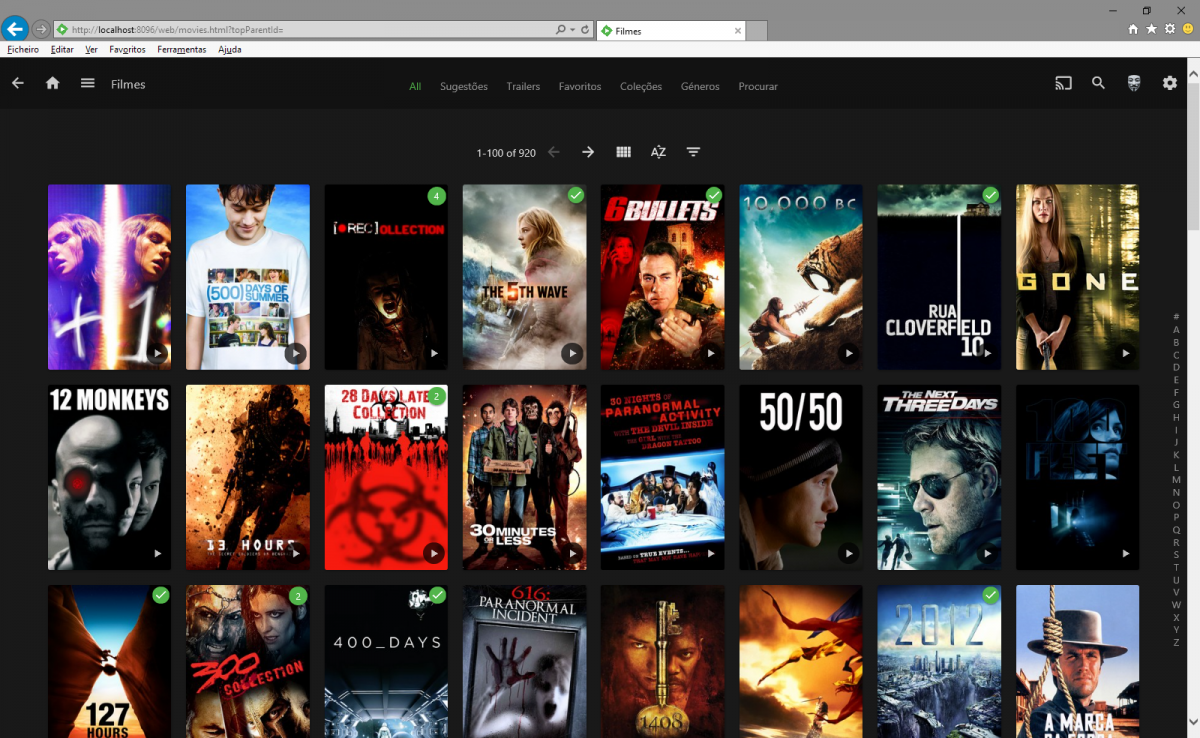This screenshot has width=1200, height=738.
Task: Play 12 Monkeys via play button
Action: pyautogui.click(x=157, y=553)
